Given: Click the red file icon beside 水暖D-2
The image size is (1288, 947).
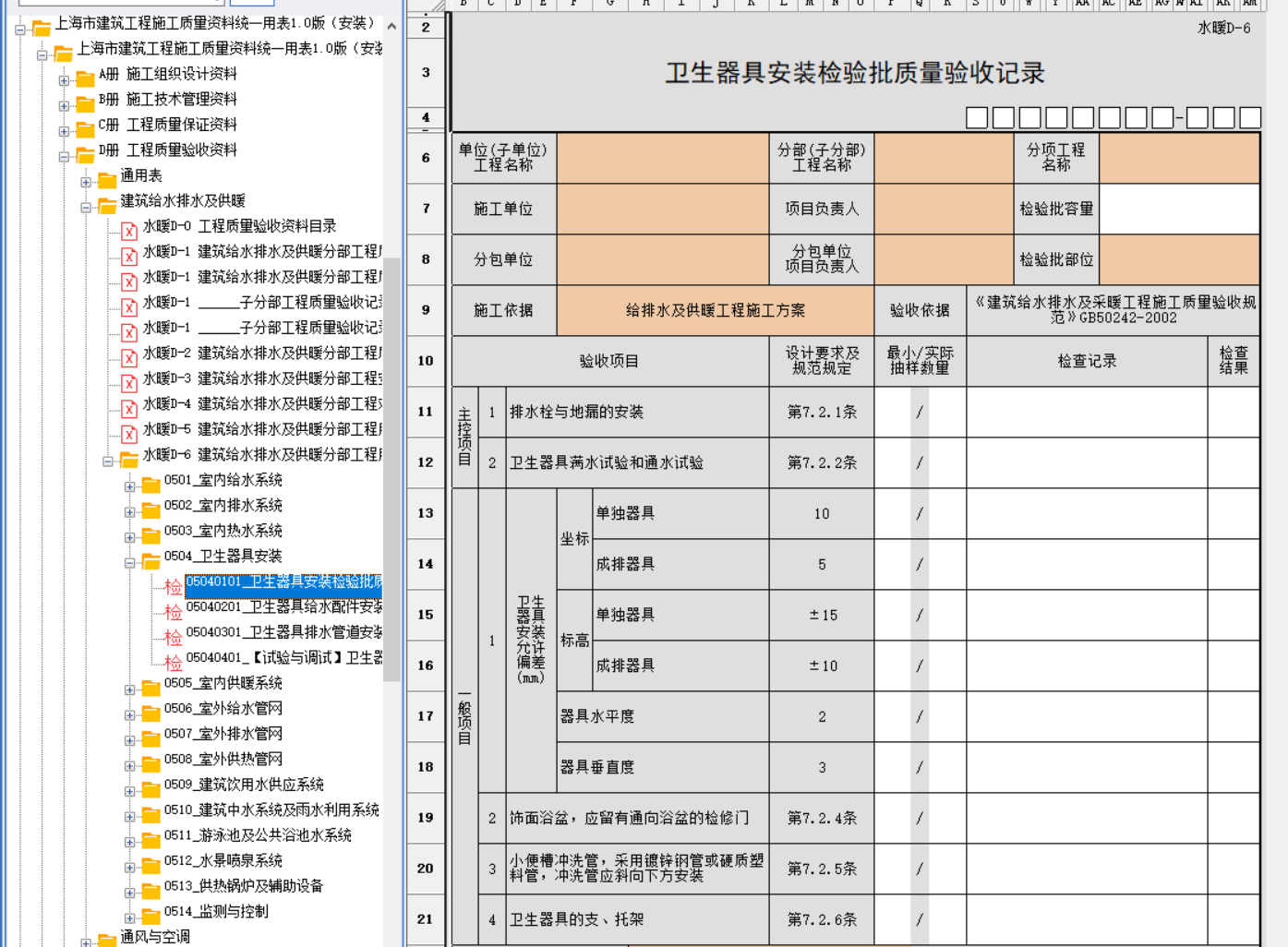Looking at the screenshot, I should [129, 357].
